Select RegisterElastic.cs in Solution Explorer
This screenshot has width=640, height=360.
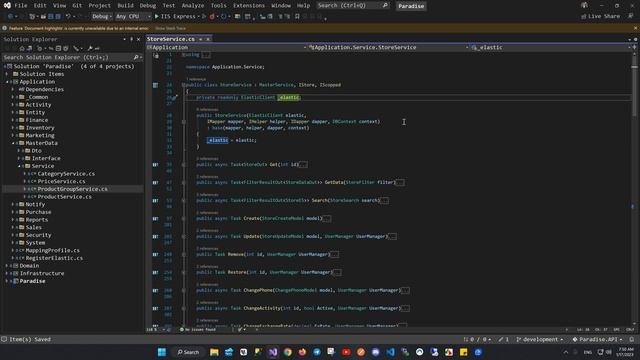54,258
